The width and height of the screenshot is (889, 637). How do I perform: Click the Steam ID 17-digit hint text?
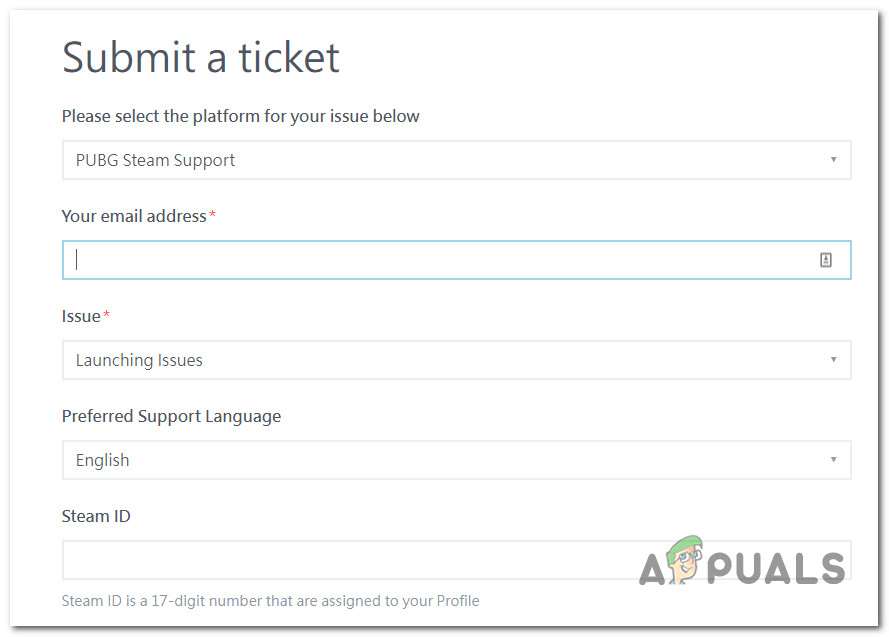click(270, 601)
